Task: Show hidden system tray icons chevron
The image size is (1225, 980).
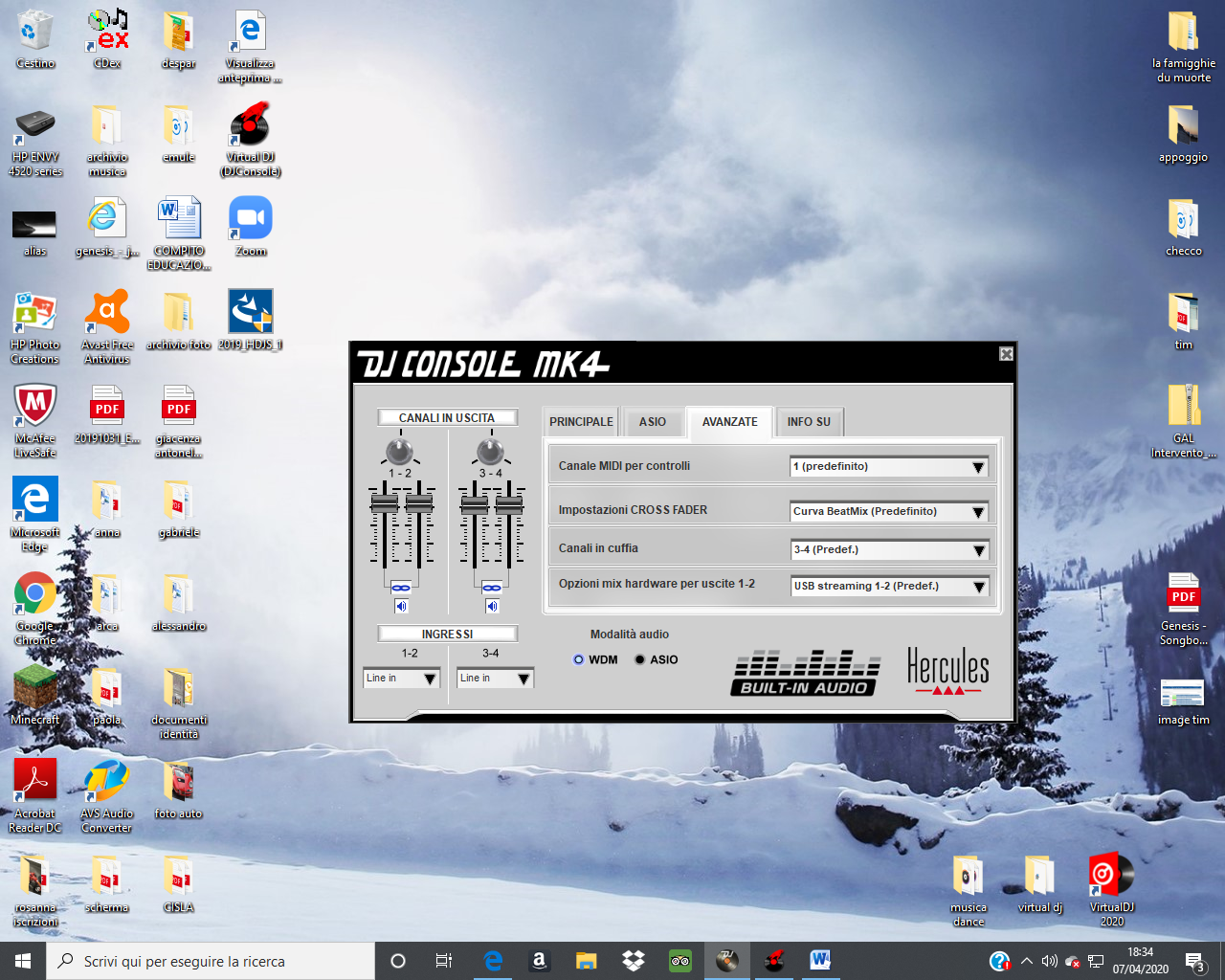Action: click(1026, 961)
